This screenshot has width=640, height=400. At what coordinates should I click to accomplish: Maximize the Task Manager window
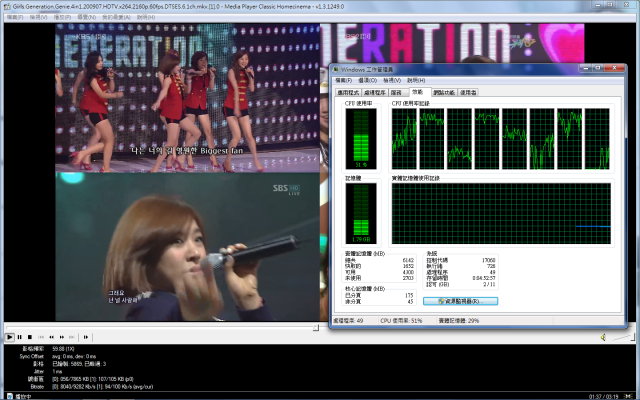point(598,68)
